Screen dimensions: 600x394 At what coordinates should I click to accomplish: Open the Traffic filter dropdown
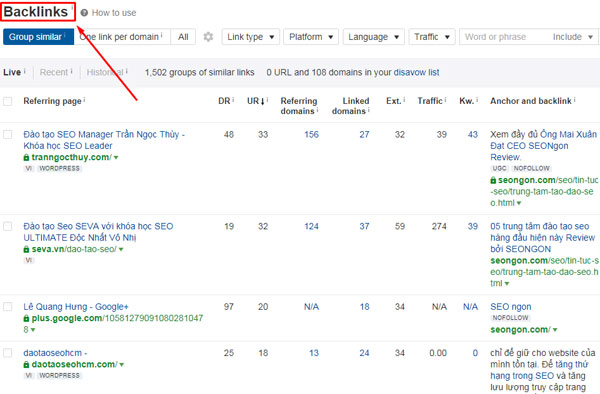pos(432,37)
